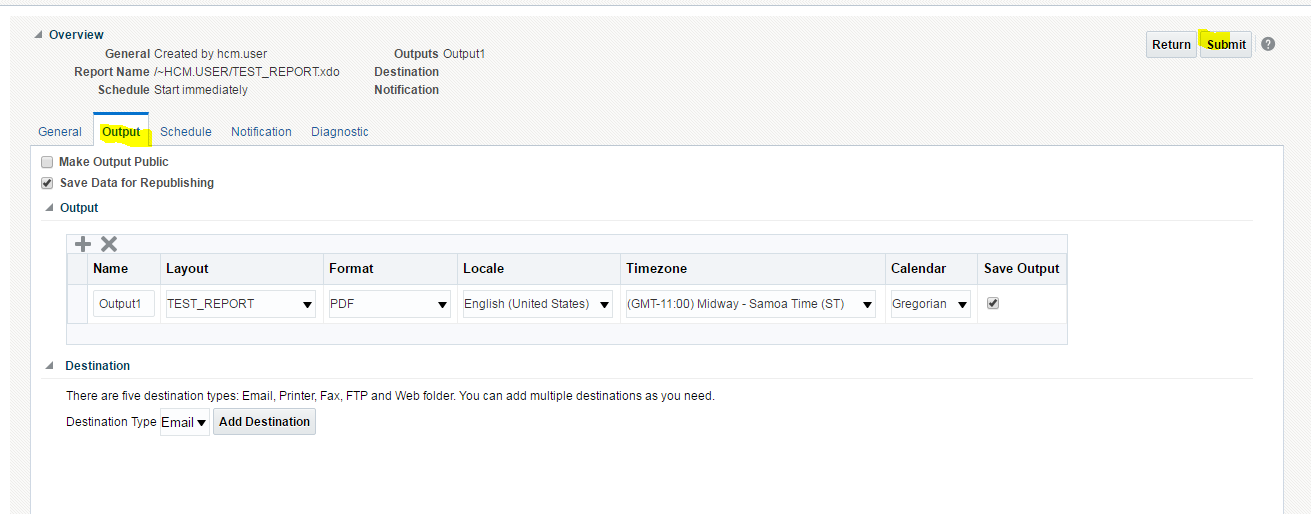1311x514 pixels.
Task: Select the Output tab
Action: 121,132
